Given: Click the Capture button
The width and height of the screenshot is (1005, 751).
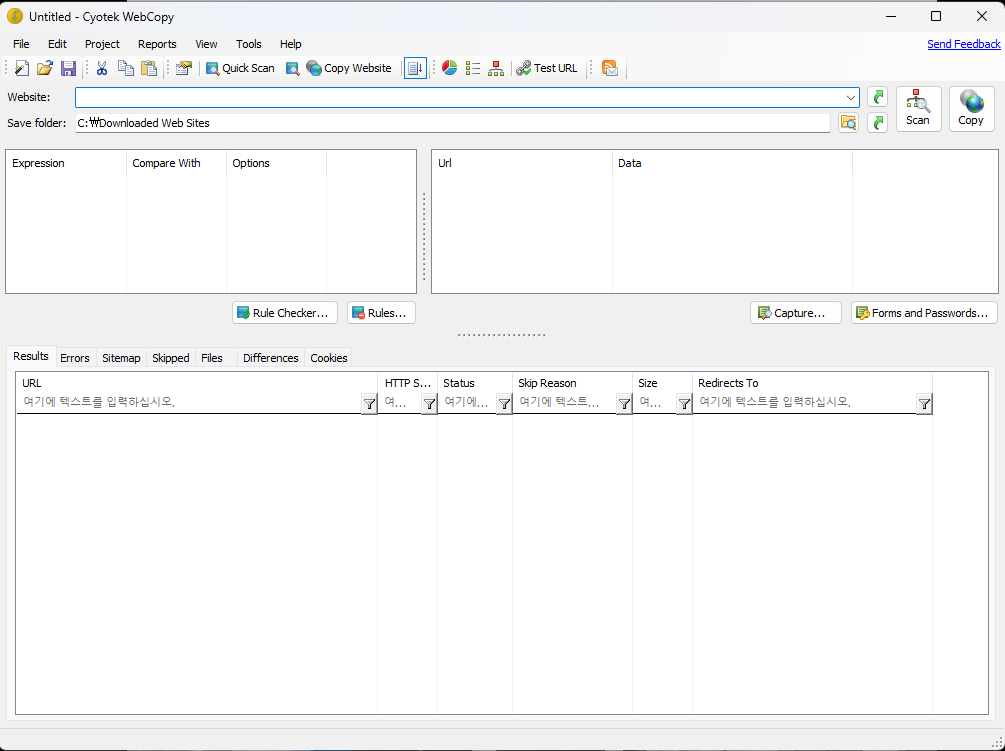Looking at the screenshot, I should click(795, 313).
